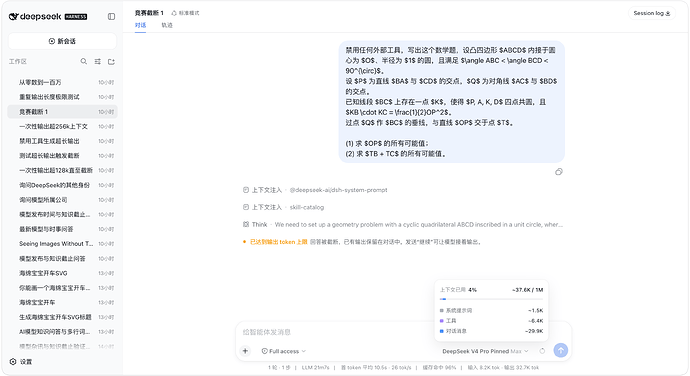Click the send arrow button

pos(561,350)
